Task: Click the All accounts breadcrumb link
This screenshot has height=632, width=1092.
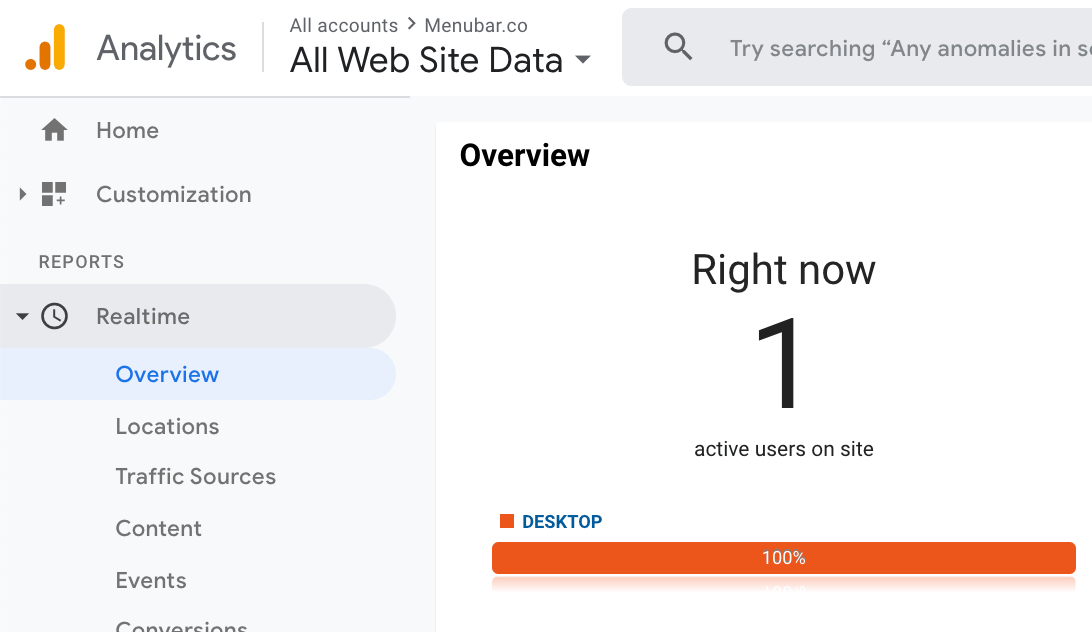Action: [x=343, y=25]
